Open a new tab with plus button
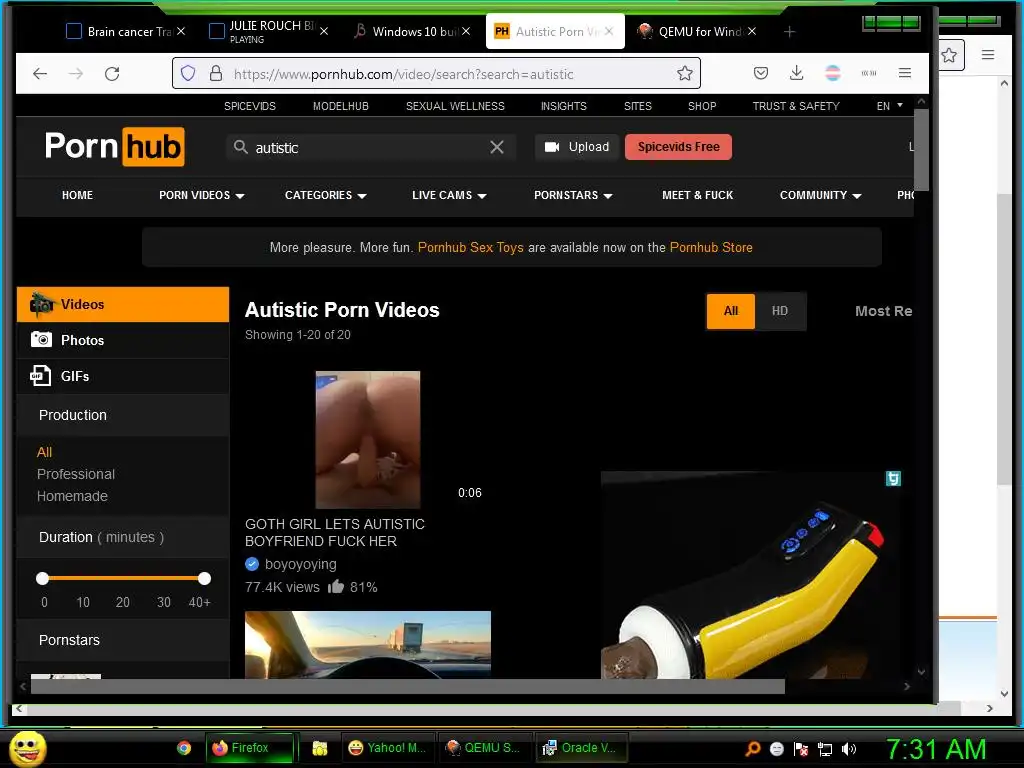The image size is (1024, 768). (x=790, y=31)
